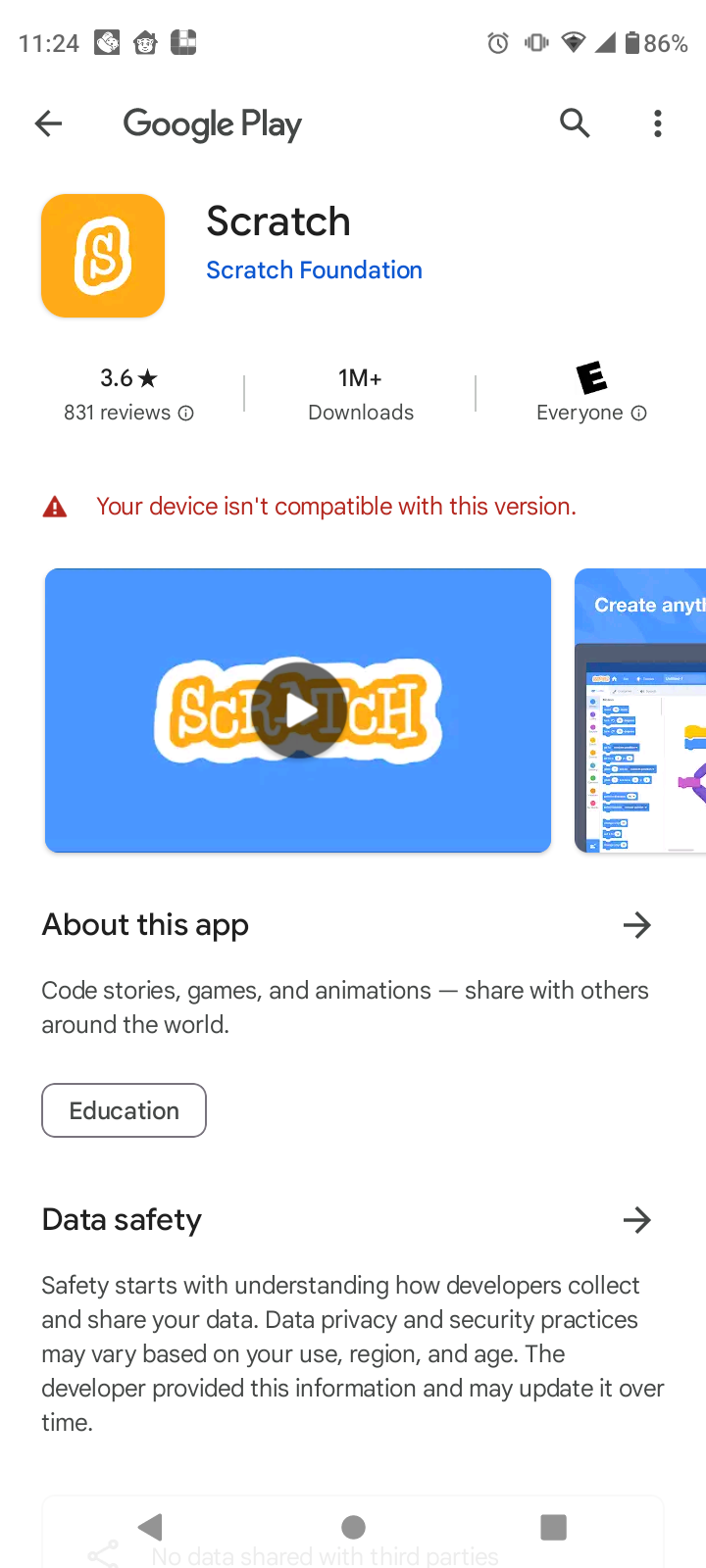
Task: Tap the recent apps square button
Action: click(x=554, y=1527)
